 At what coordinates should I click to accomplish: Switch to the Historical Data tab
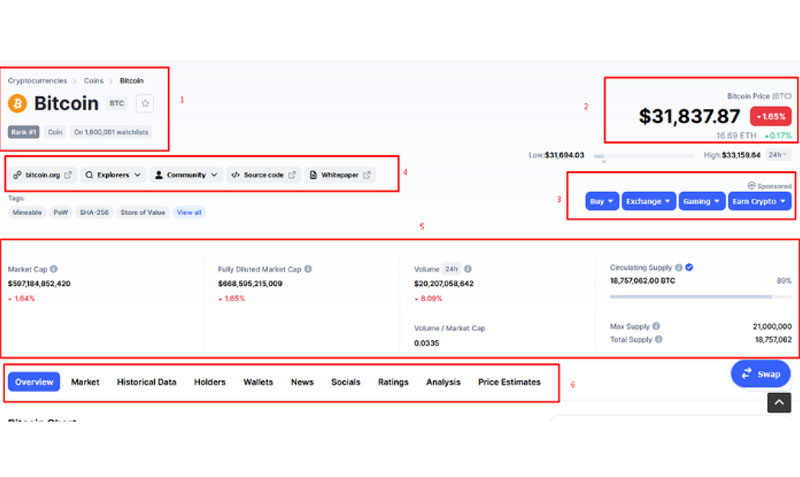point(146,382)
